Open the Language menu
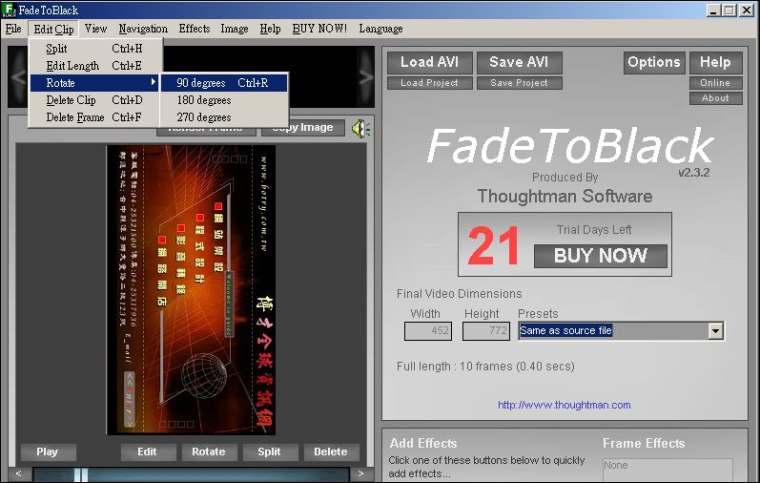 380,29
